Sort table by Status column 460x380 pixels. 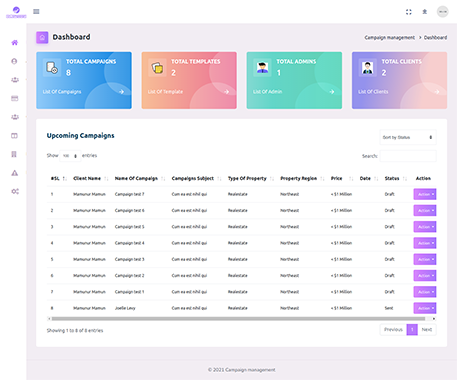coord(396,179)
